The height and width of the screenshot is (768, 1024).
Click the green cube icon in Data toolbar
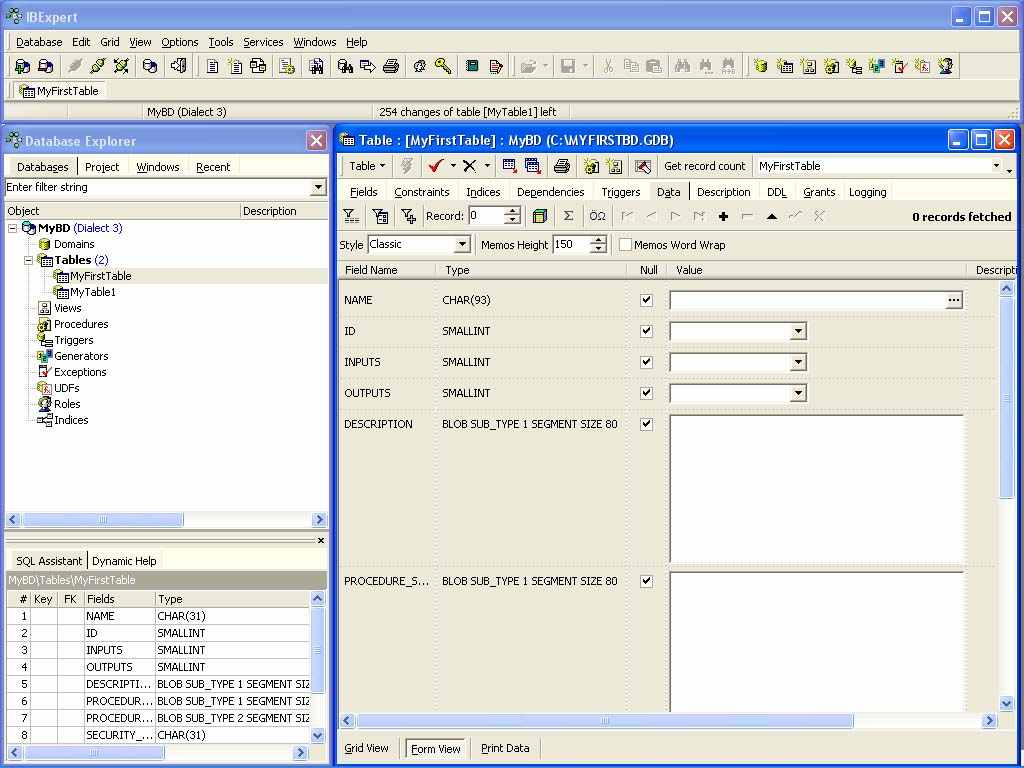coord(539,216)
